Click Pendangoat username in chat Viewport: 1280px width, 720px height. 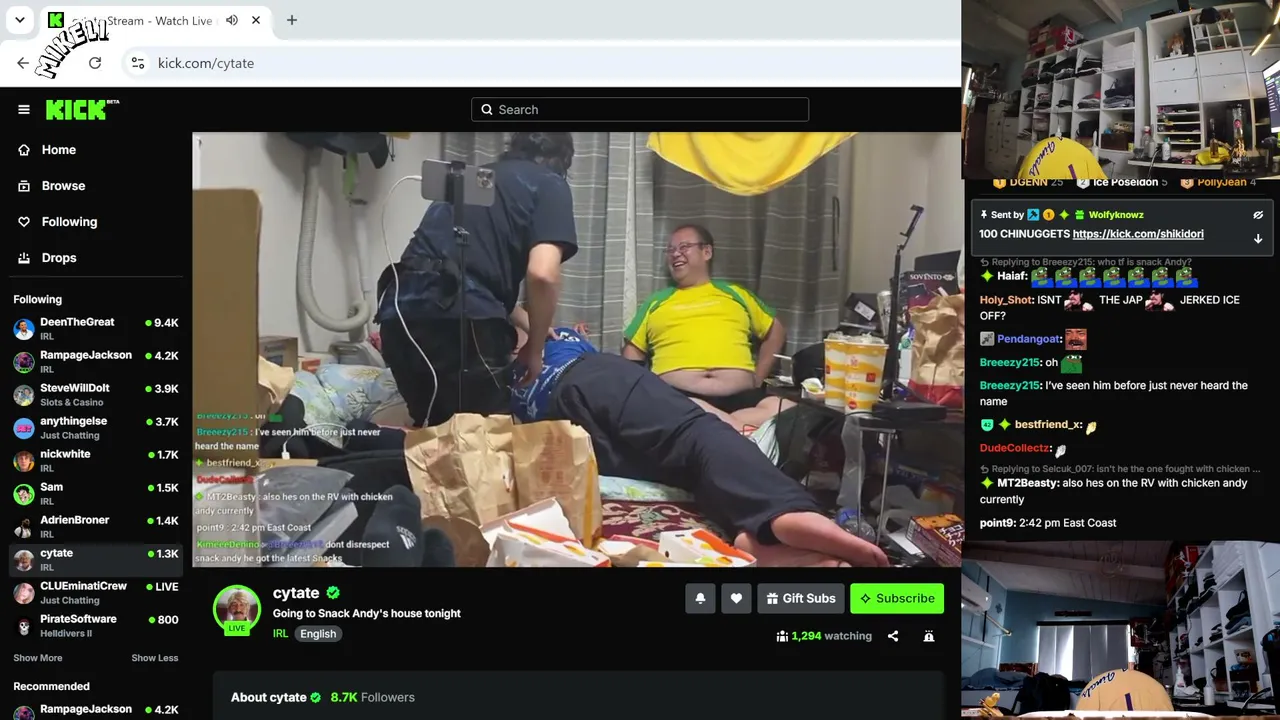(x=1029, y=339)
